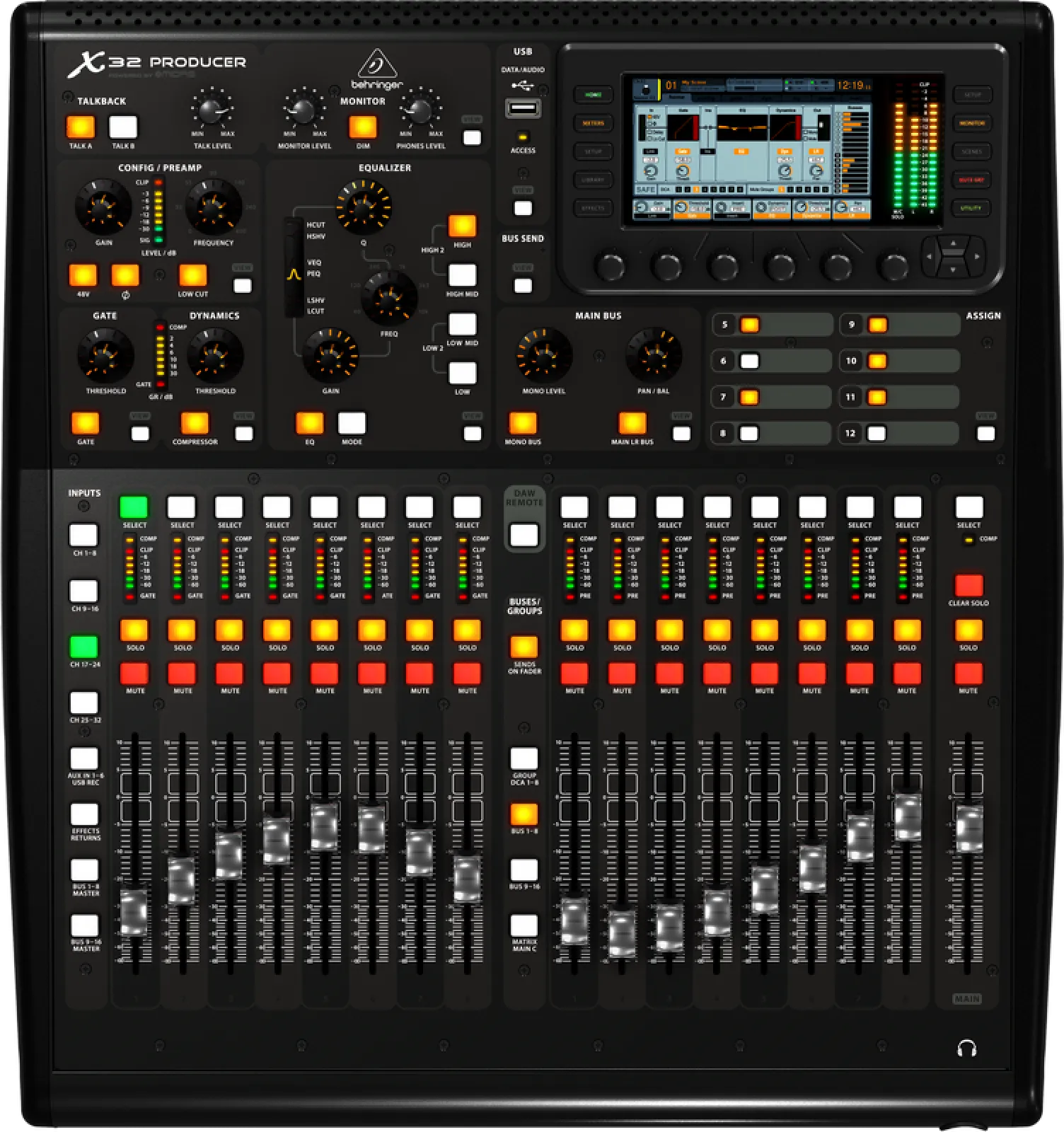The width and height of the screenshot is (1064, 1132).
Task: Select the Group DCA 1-8 layer
Action: [524, 758]
